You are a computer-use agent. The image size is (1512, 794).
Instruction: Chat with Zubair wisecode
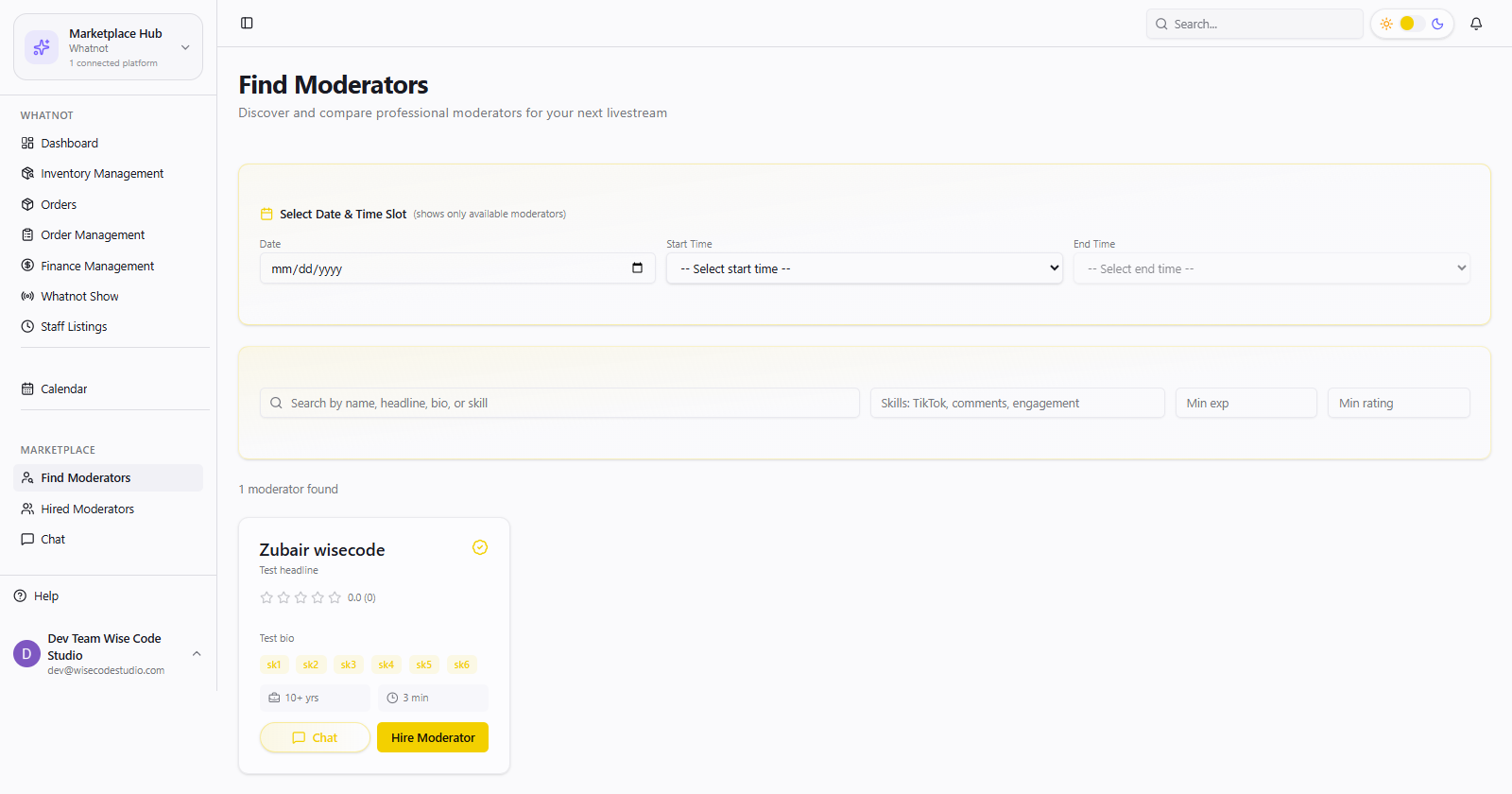coord(315,737)
